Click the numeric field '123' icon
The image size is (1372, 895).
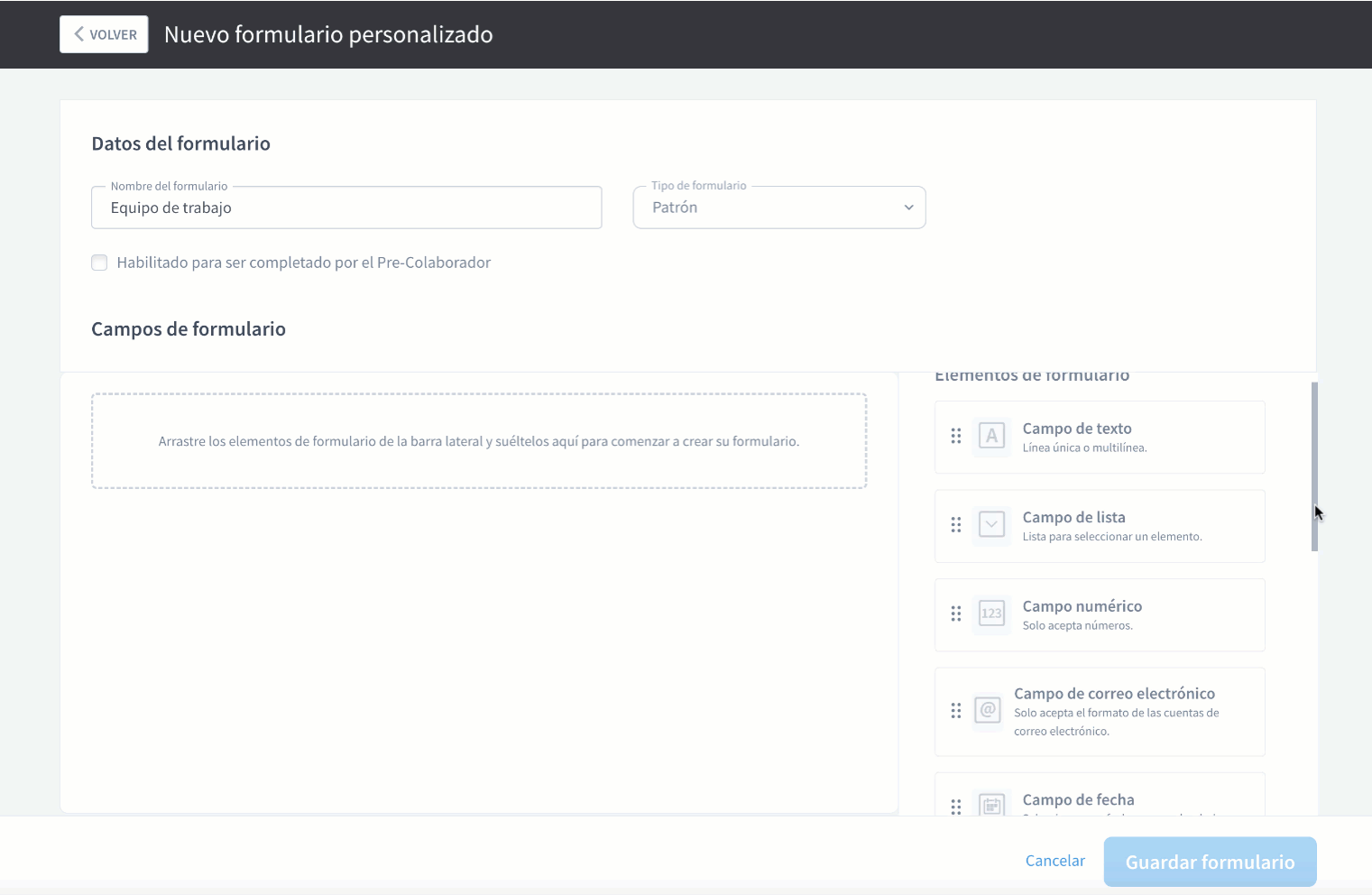tap(991, 614)
